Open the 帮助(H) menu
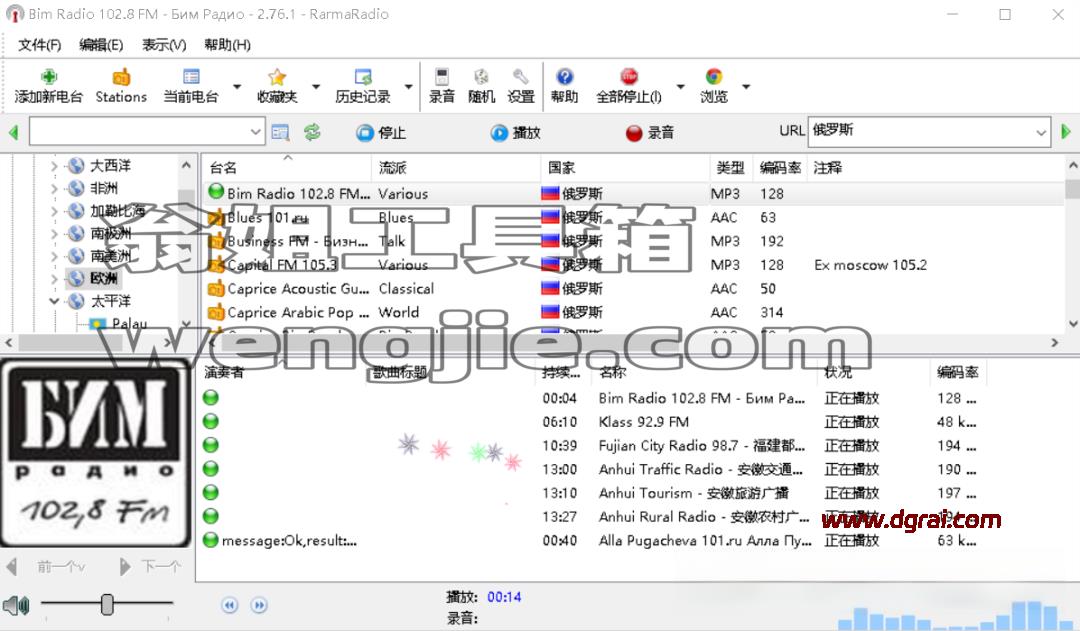The width and height of the screenshot is (1080, 631). (227, 45)
